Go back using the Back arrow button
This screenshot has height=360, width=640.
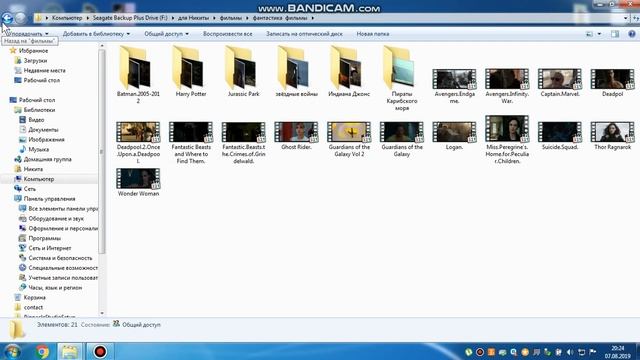[7, 18]
